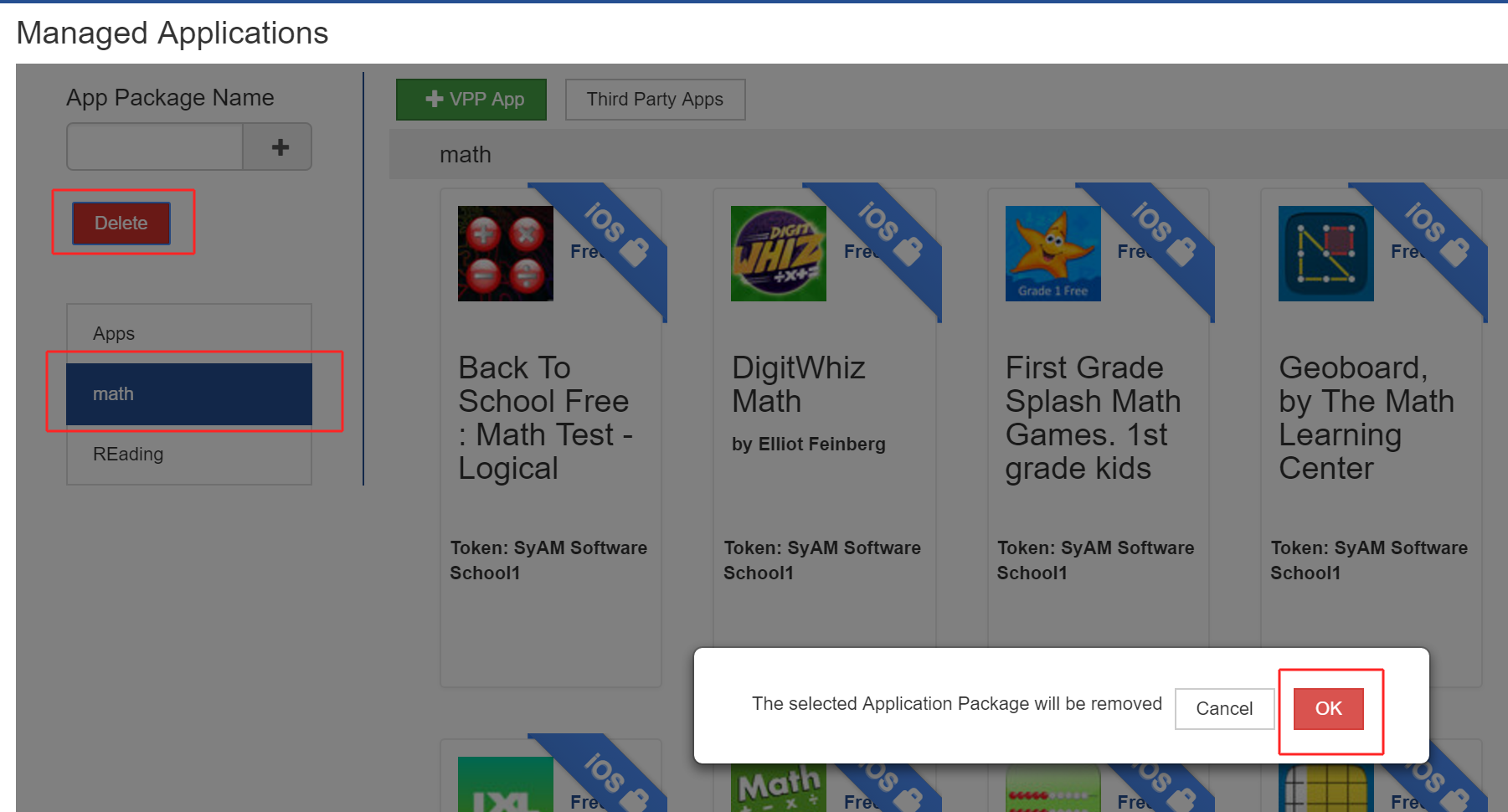
Task: Click the yellow grid app icon
Action: point(1325,789)
